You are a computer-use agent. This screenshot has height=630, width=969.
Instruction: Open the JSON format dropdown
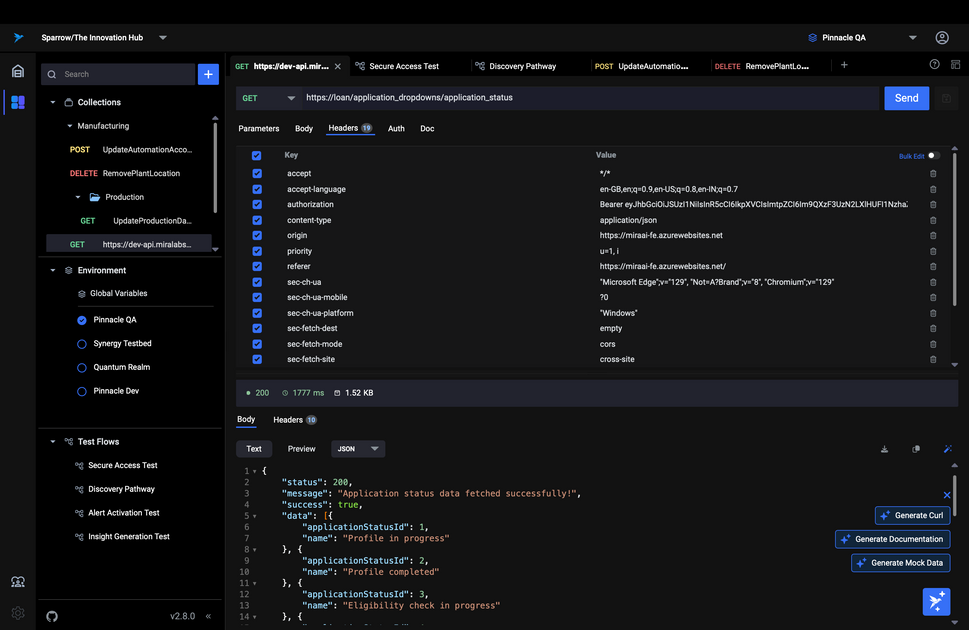(x=358, y=449)
